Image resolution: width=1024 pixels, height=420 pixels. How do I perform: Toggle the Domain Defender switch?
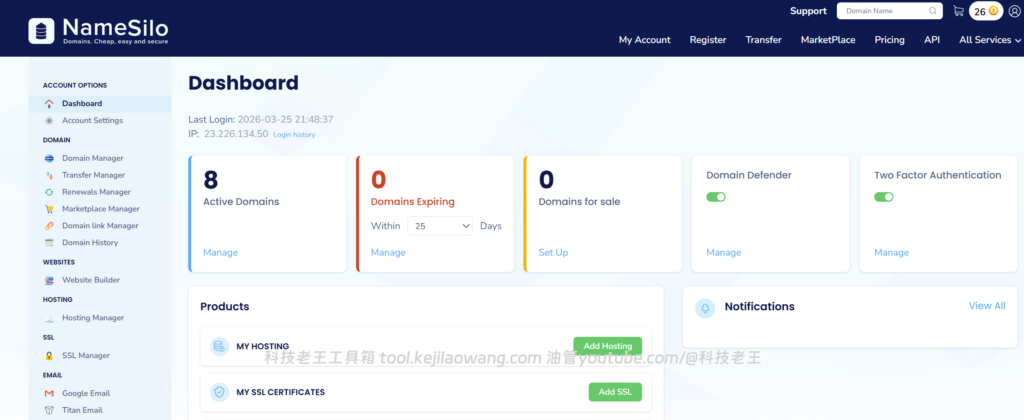click(x=716, y=197)
